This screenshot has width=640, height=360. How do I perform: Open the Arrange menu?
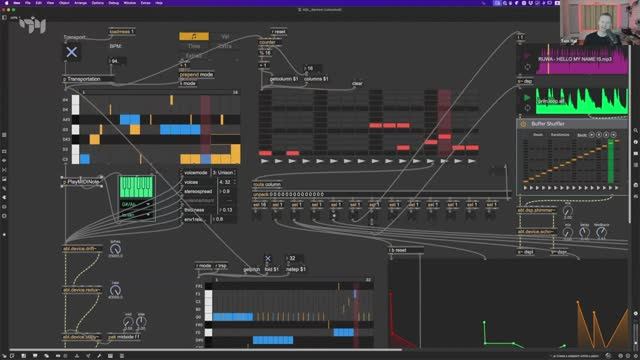[80, 3]
